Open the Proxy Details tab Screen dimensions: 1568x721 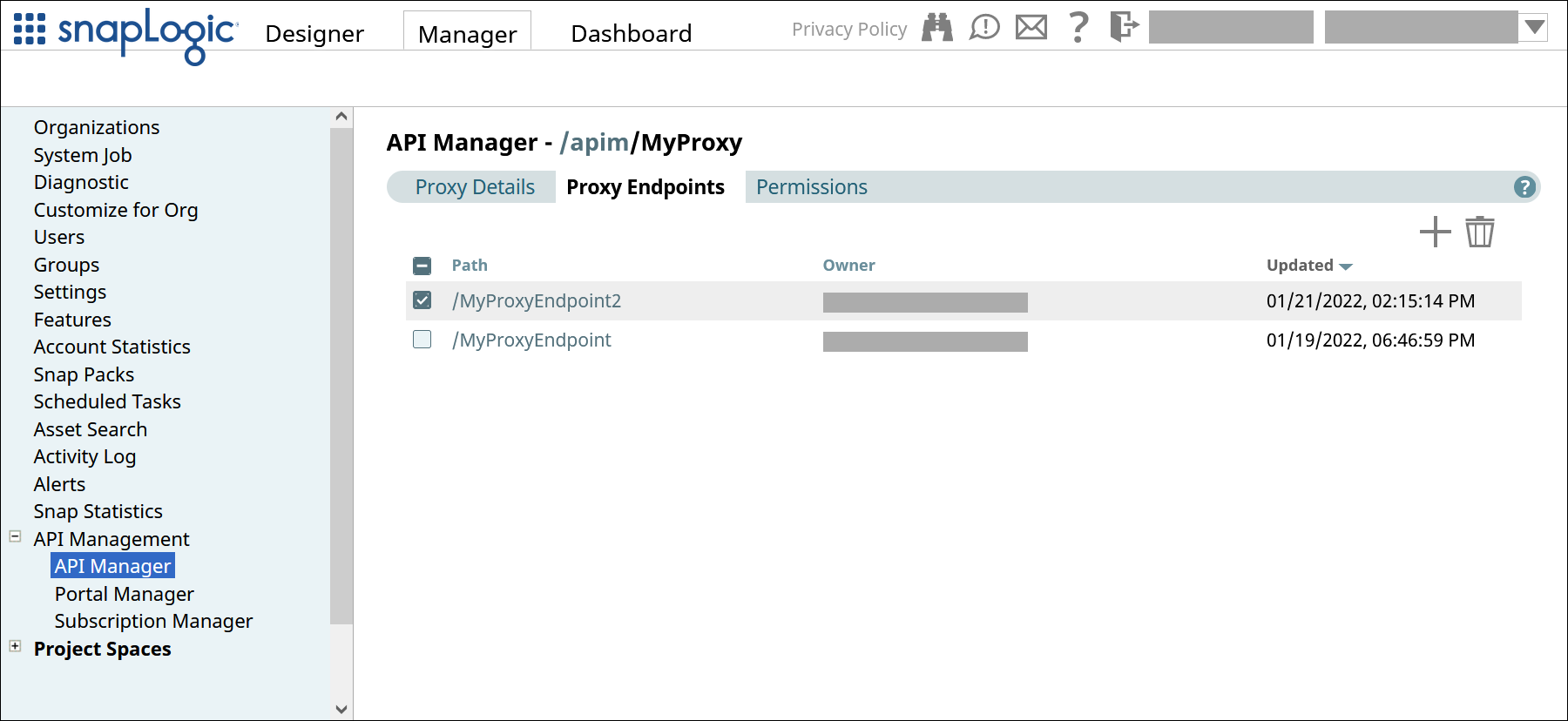(x=475, y=187)
